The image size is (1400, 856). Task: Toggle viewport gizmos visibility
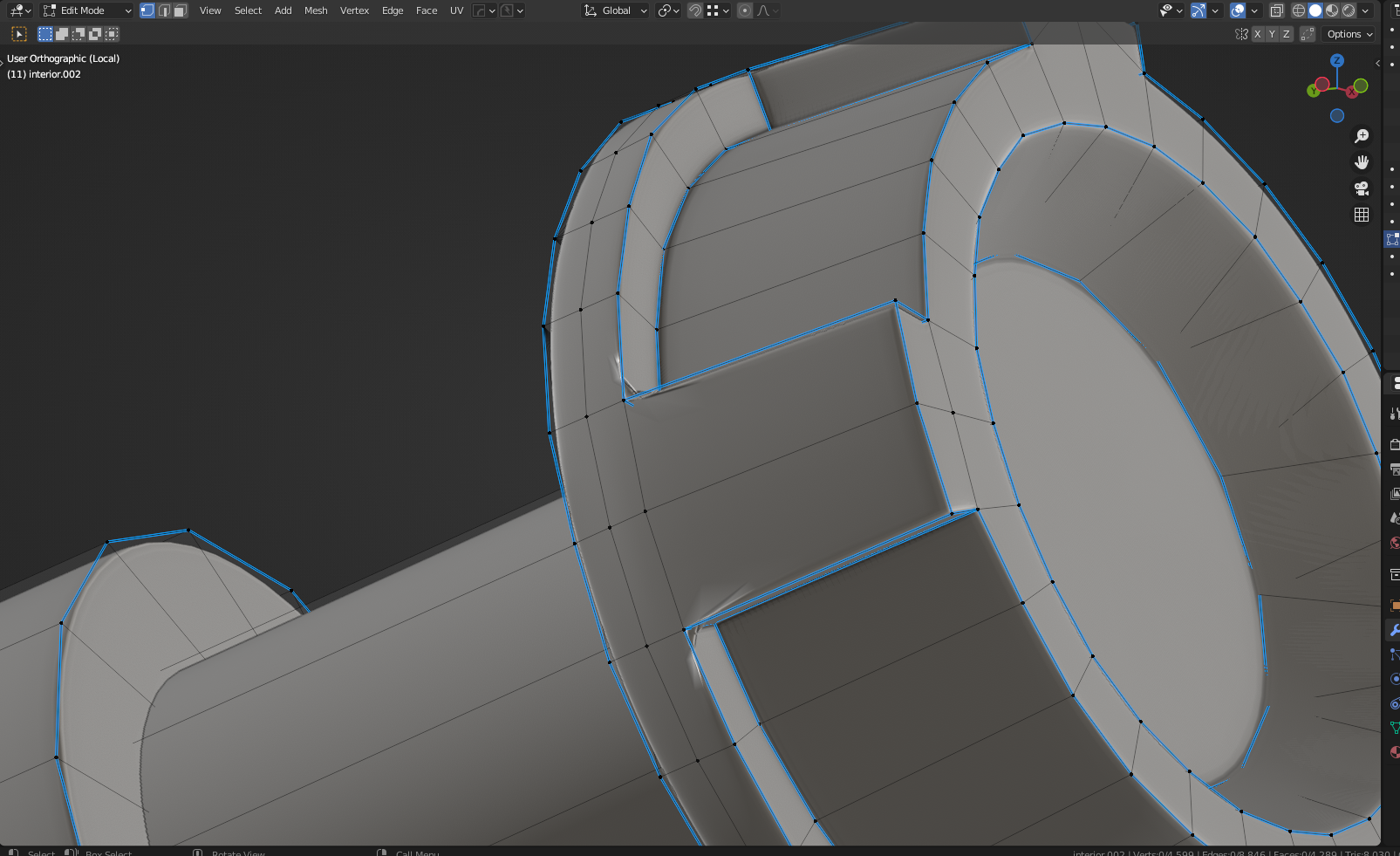coord(1199,10)
